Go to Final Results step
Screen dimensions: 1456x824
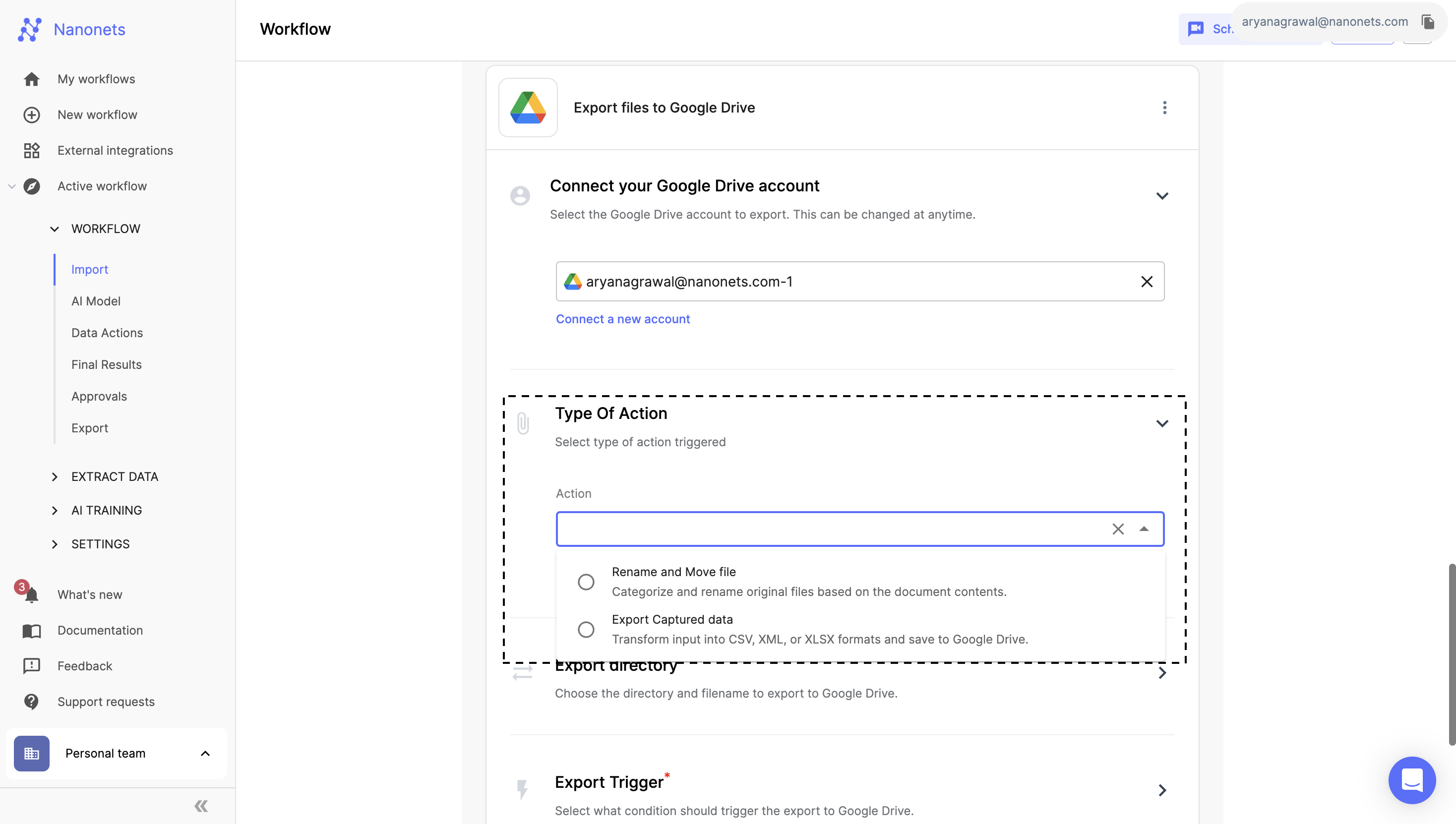[107, 364]
